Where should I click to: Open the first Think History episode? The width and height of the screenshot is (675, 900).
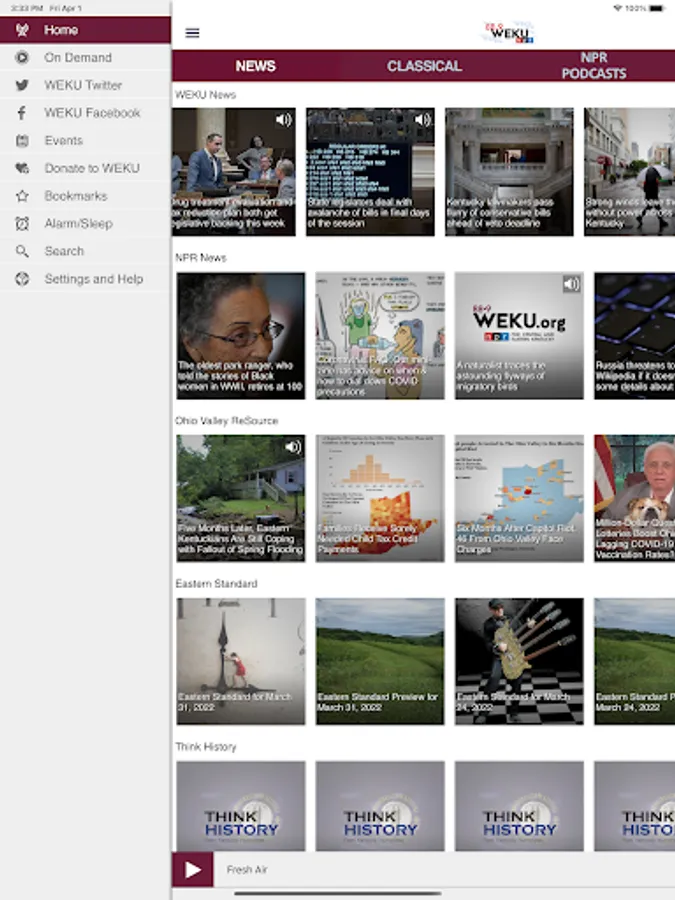point(240,806)
